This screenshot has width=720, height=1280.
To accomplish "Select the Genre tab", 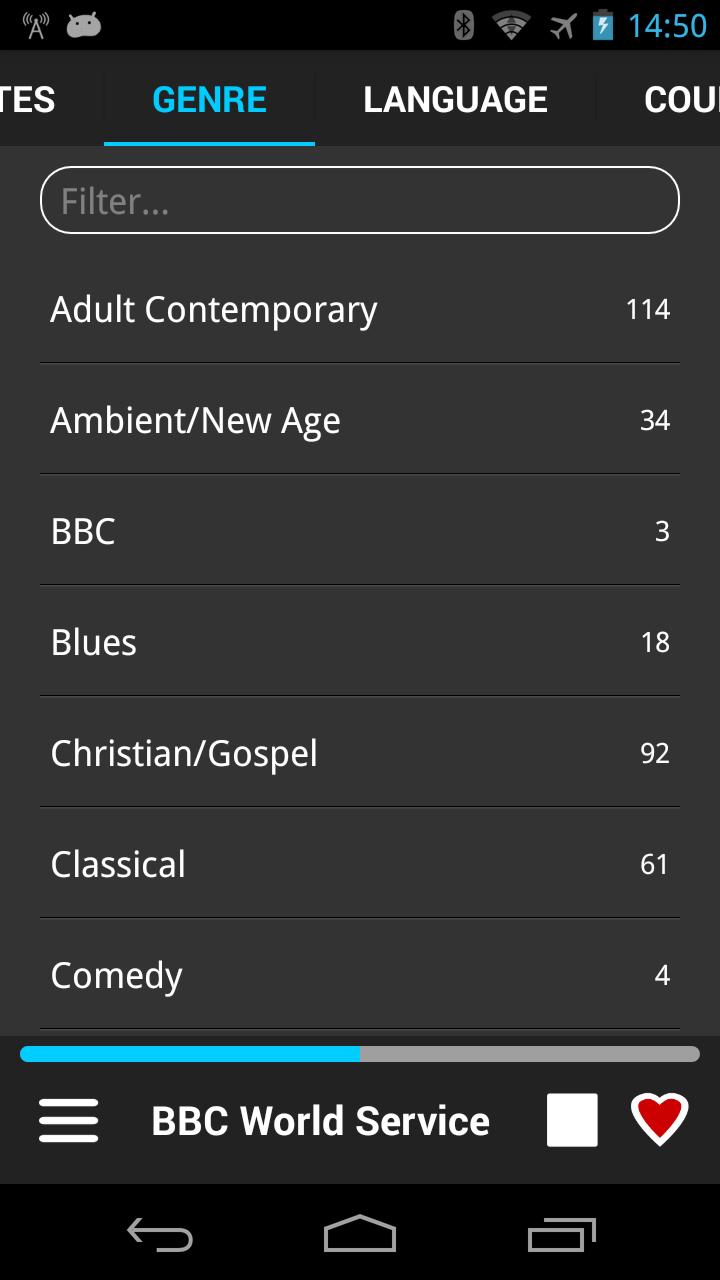I will [x=209, y=100].
